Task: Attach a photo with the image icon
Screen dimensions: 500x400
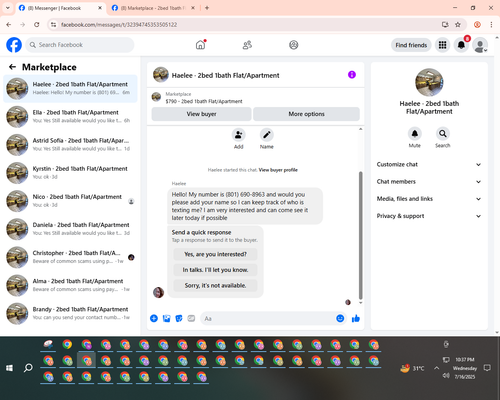Action: [166, 318]
